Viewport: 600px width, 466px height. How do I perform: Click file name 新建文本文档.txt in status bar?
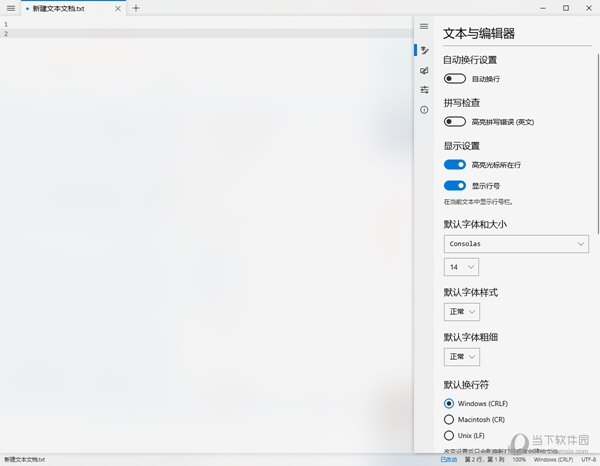(24, 459)
